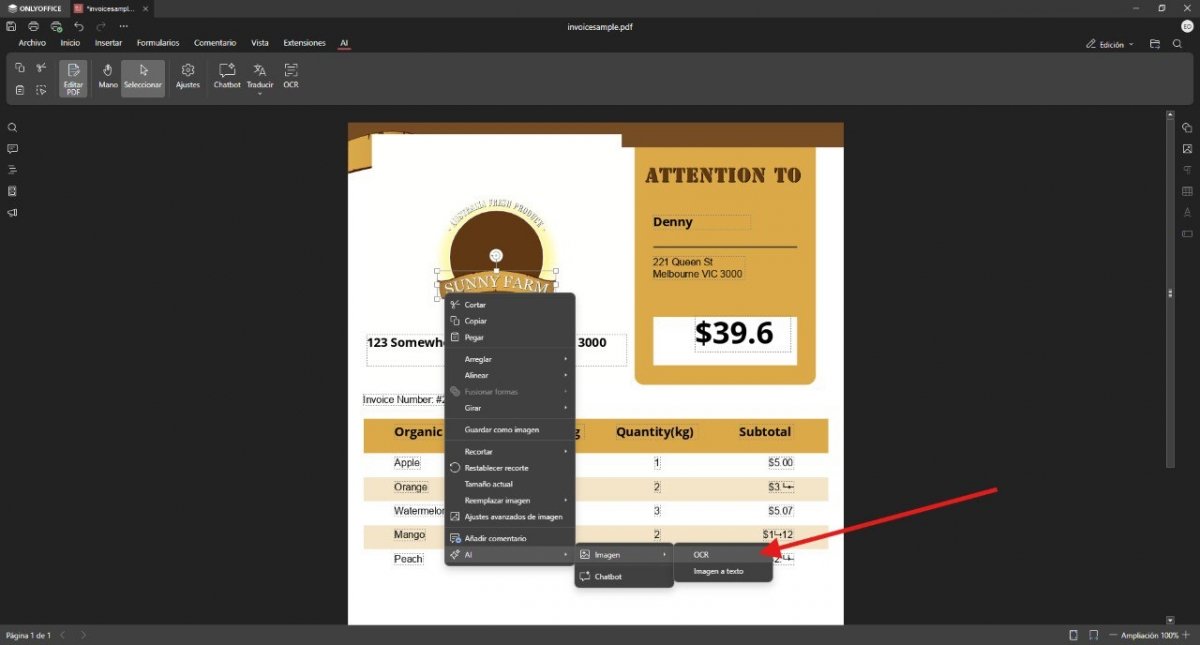Screen dimensions: 1200x645
Task: Expand the Traducir dropdown arrow
Action: point(260,94)
